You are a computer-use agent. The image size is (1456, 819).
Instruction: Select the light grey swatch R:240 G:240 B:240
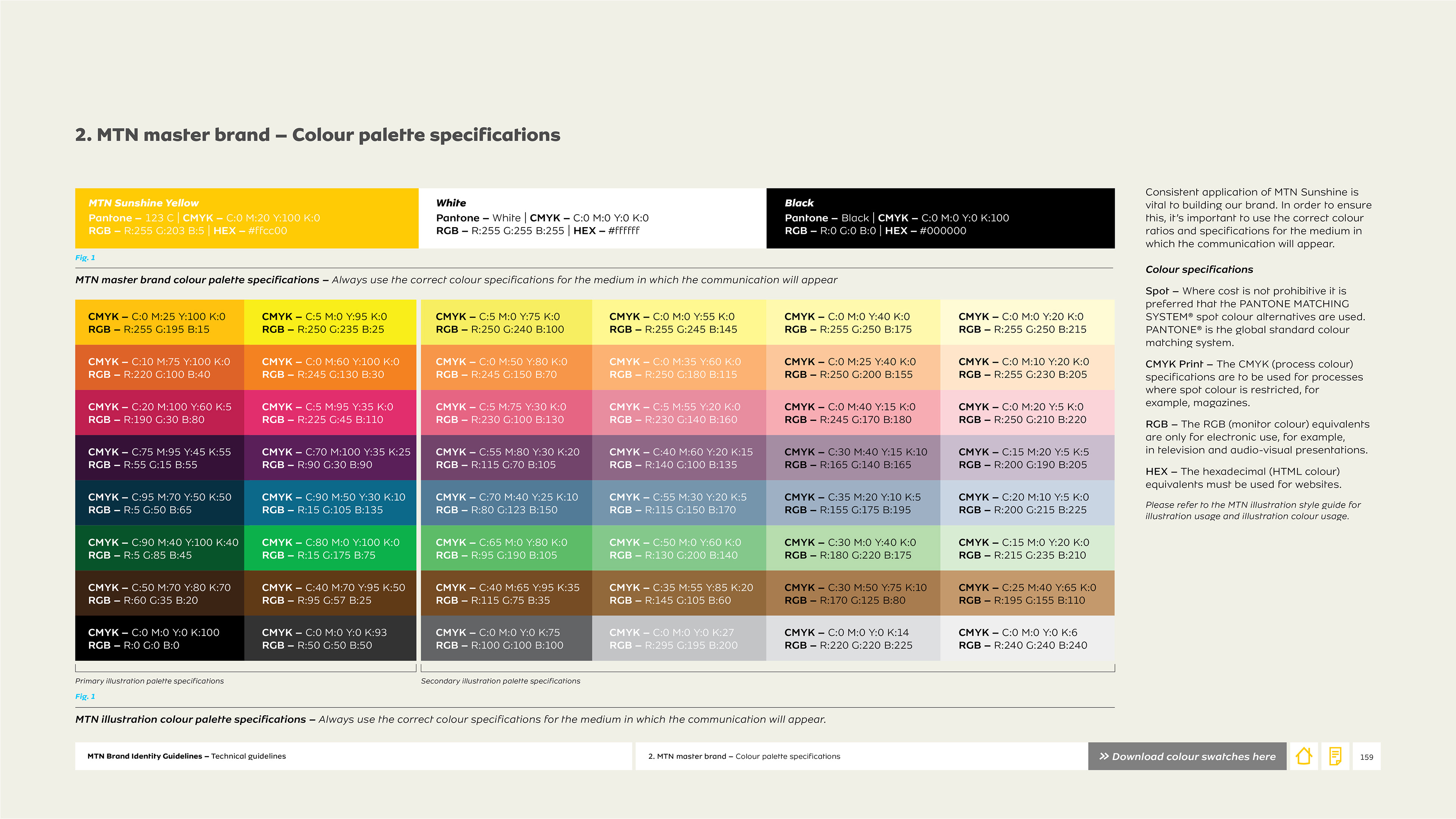(x=1027, y=638)
